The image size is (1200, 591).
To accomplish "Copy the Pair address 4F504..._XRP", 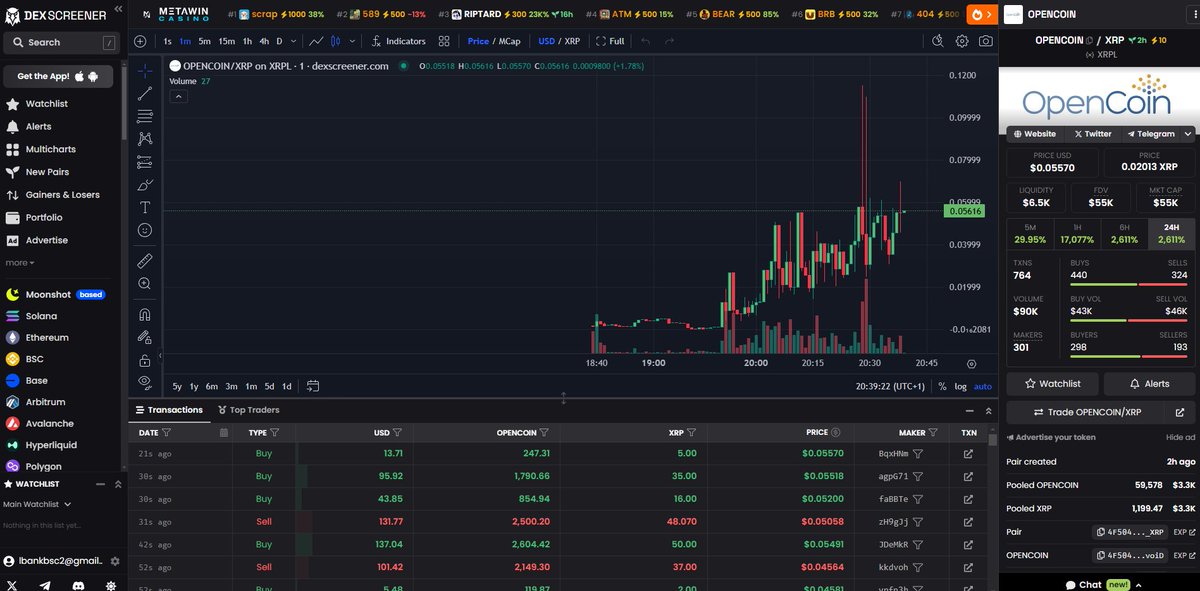I will [x=1130, y=532].
